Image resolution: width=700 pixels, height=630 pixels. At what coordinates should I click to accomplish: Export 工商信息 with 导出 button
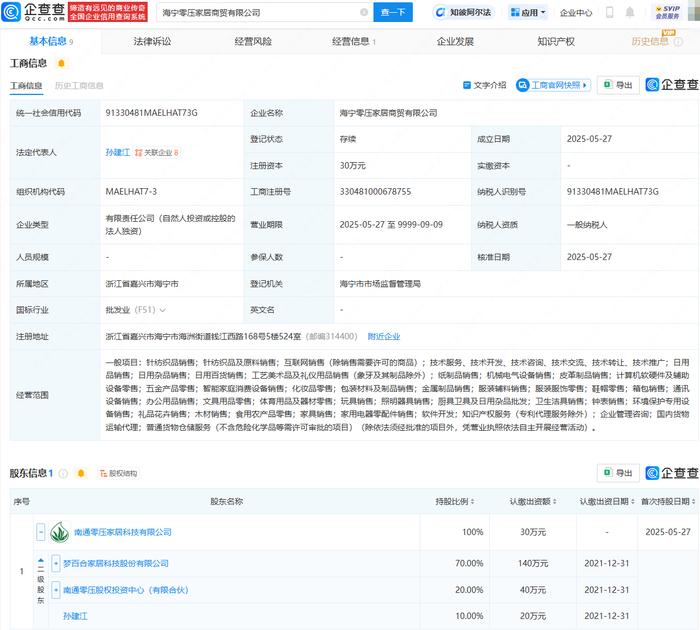[618, 85]
